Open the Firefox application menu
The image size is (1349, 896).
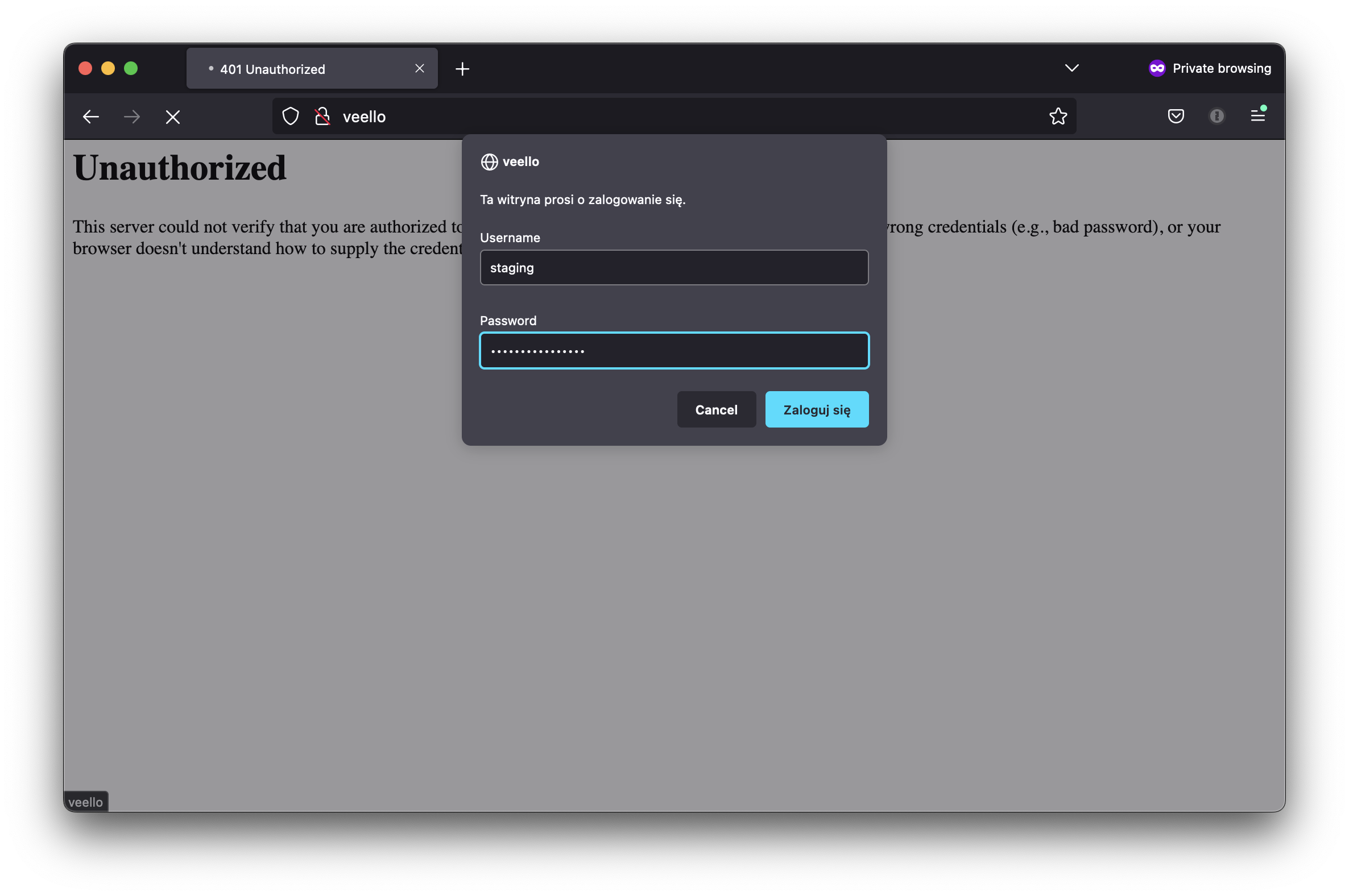click(x=1257, y=116)
